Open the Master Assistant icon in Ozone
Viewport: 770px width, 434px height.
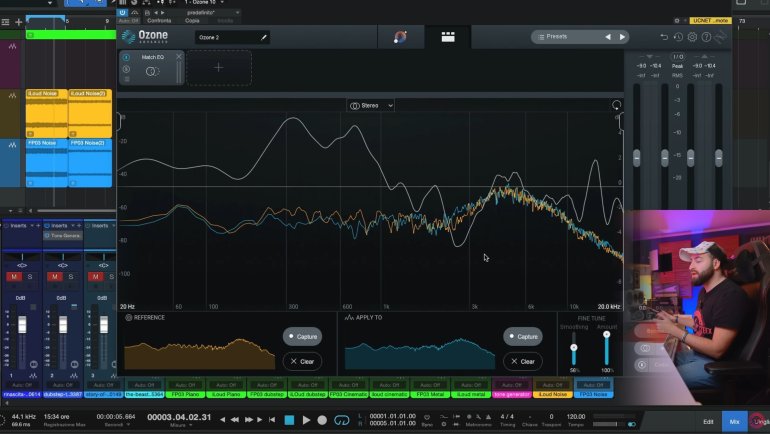(x=400, y=37)
